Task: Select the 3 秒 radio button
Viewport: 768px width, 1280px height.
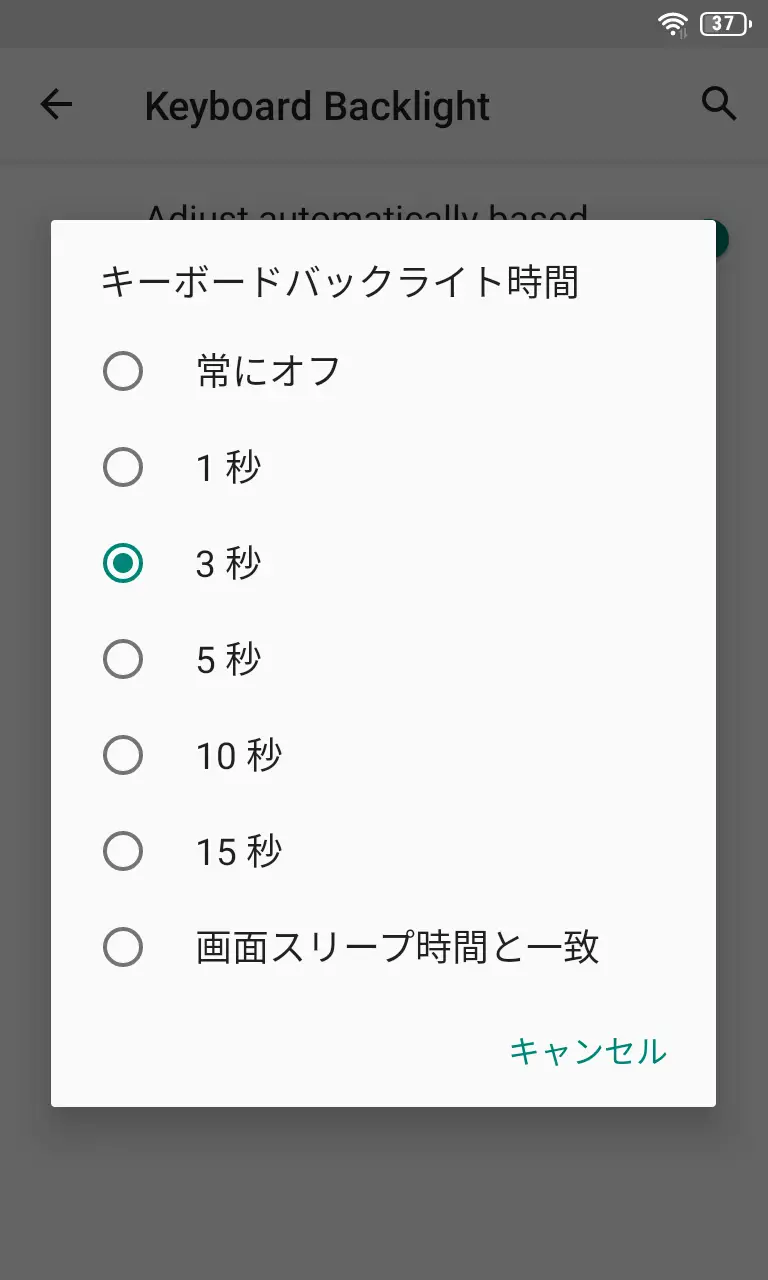Action: (x=123, y=564)
